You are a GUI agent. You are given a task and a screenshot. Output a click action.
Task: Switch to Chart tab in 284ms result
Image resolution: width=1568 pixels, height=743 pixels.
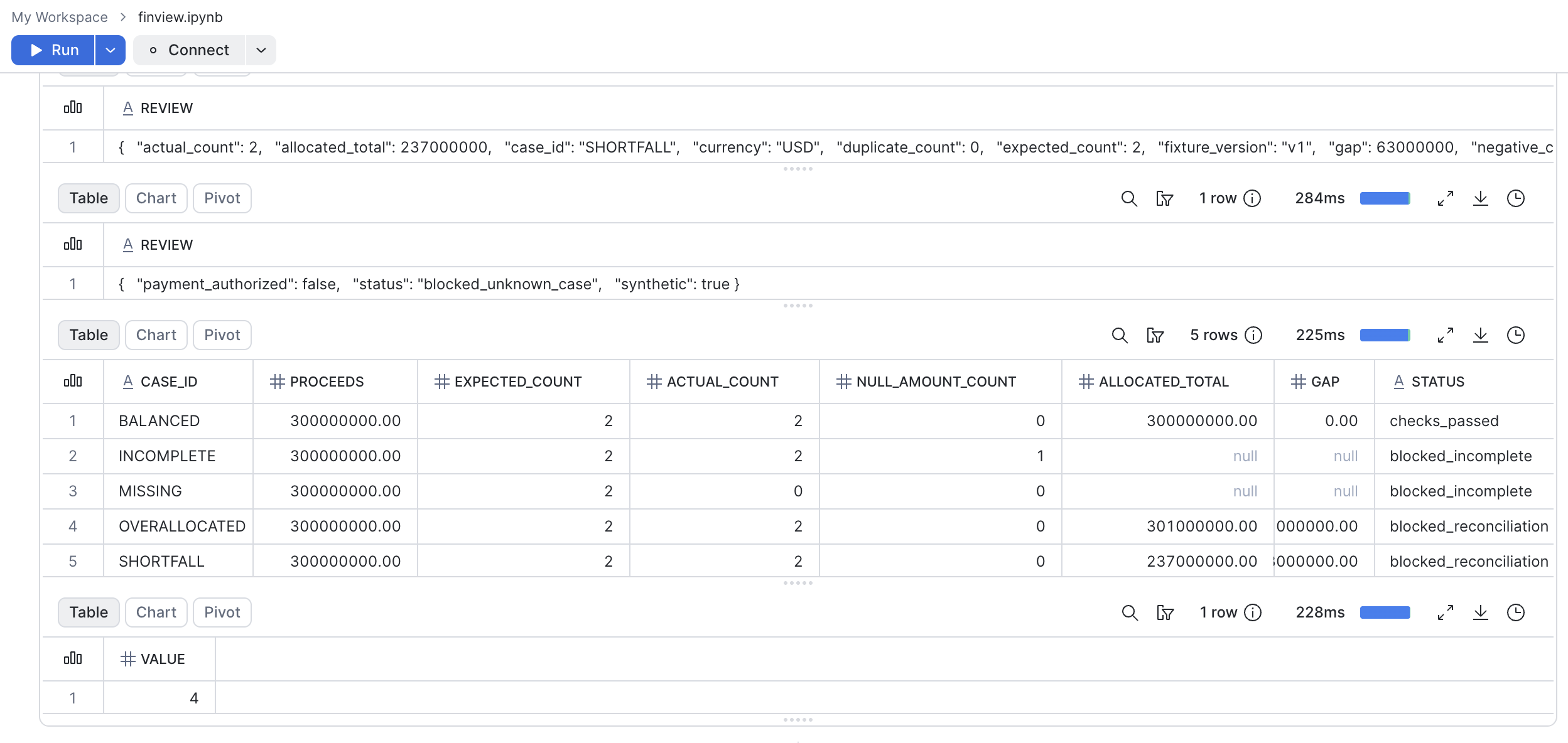pyautogui.click(x=156, y=198)
